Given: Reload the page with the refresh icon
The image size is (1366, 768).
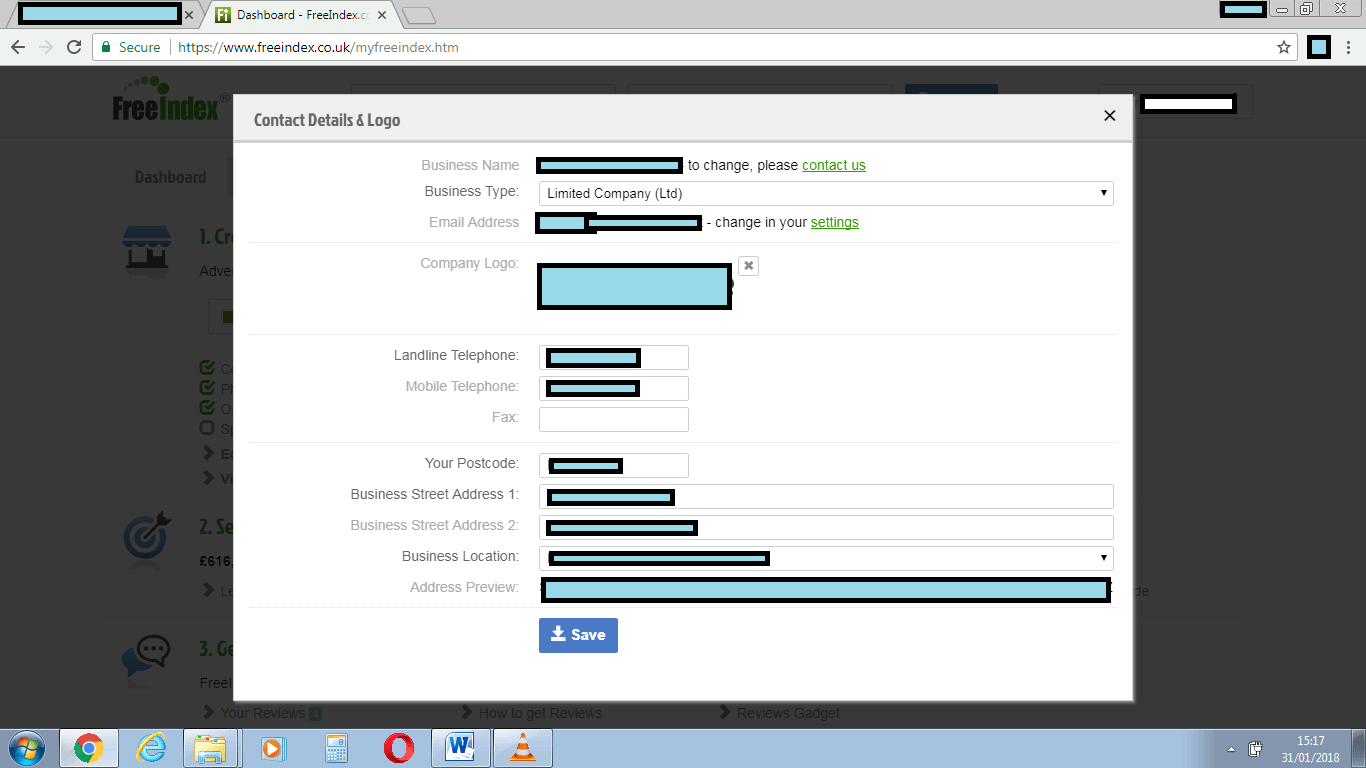Looking at the screenshot, I should pos(74,47).
